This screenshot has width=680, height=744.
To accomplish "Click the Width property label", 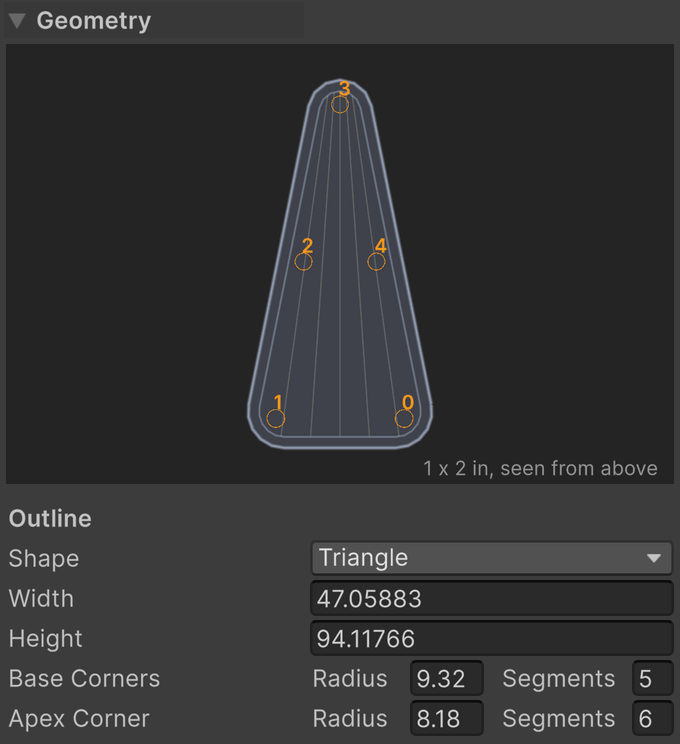I will (41, 598).
